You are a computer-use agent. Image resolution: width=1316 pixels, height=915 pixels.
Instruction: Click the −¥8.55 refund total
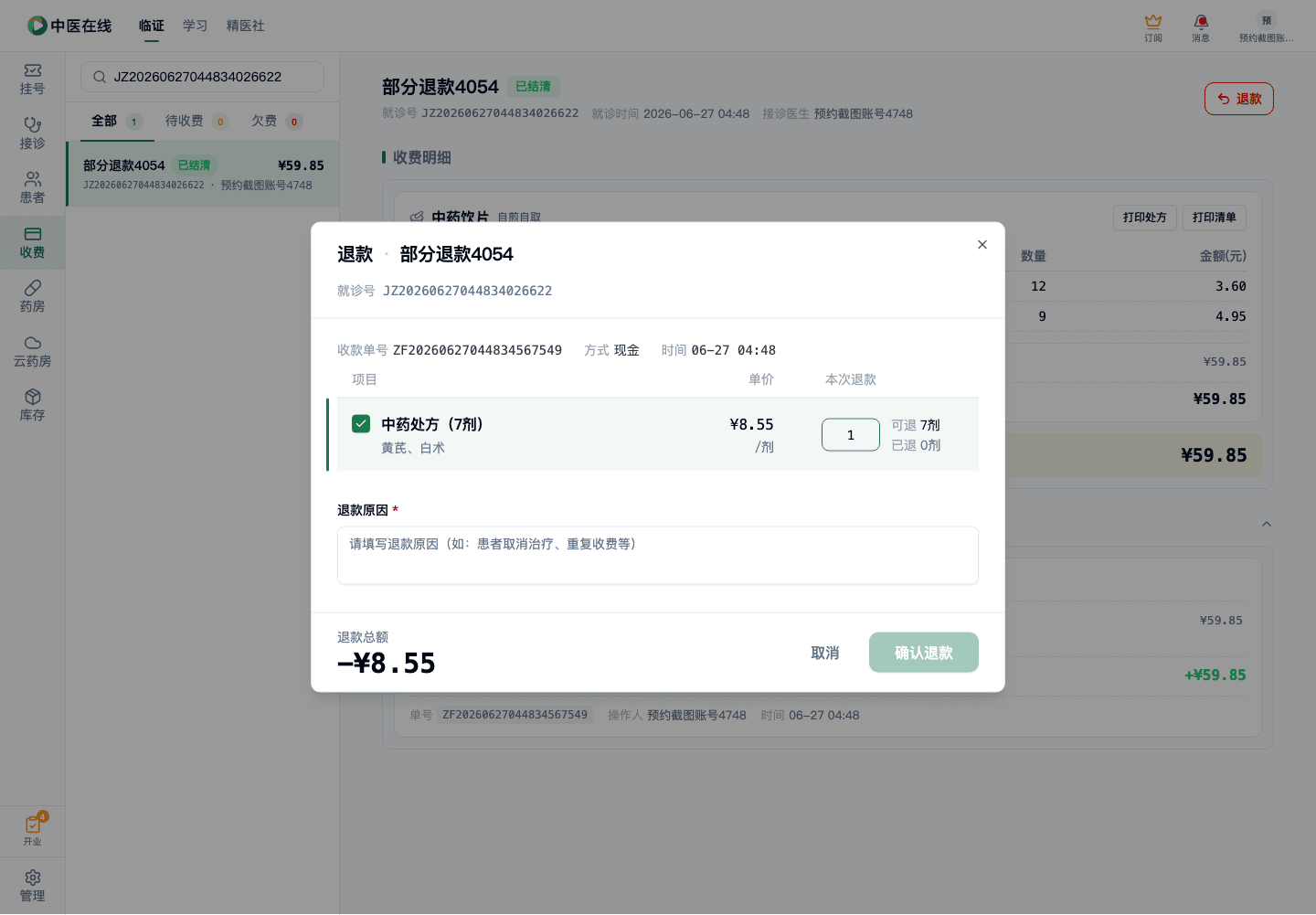[x=387, y=663]
